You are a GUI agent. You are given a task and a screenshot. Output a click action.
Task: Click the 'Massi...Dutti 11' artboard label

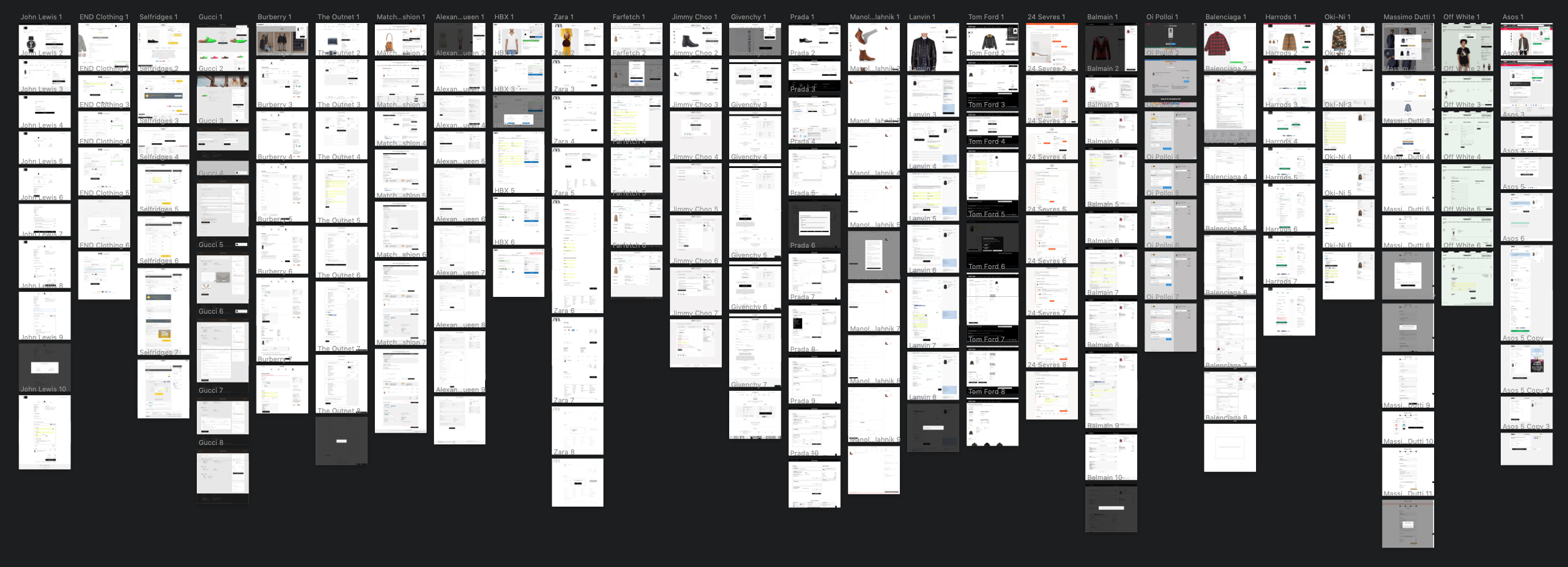pos(1408,494)
